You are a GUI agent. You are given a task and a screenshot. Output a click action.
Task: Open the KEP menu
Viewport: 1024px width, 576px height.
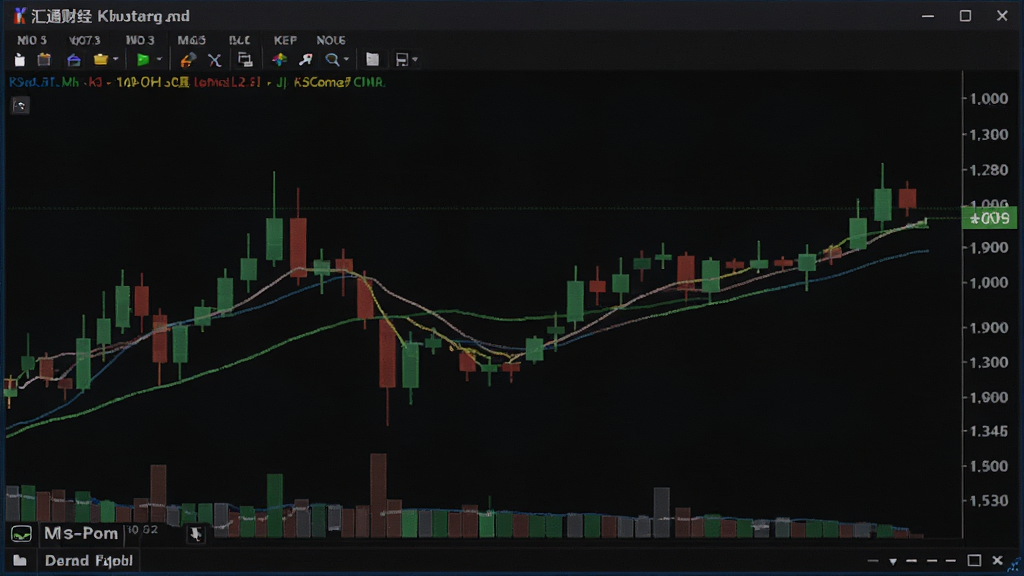click(x=285, y=40)
